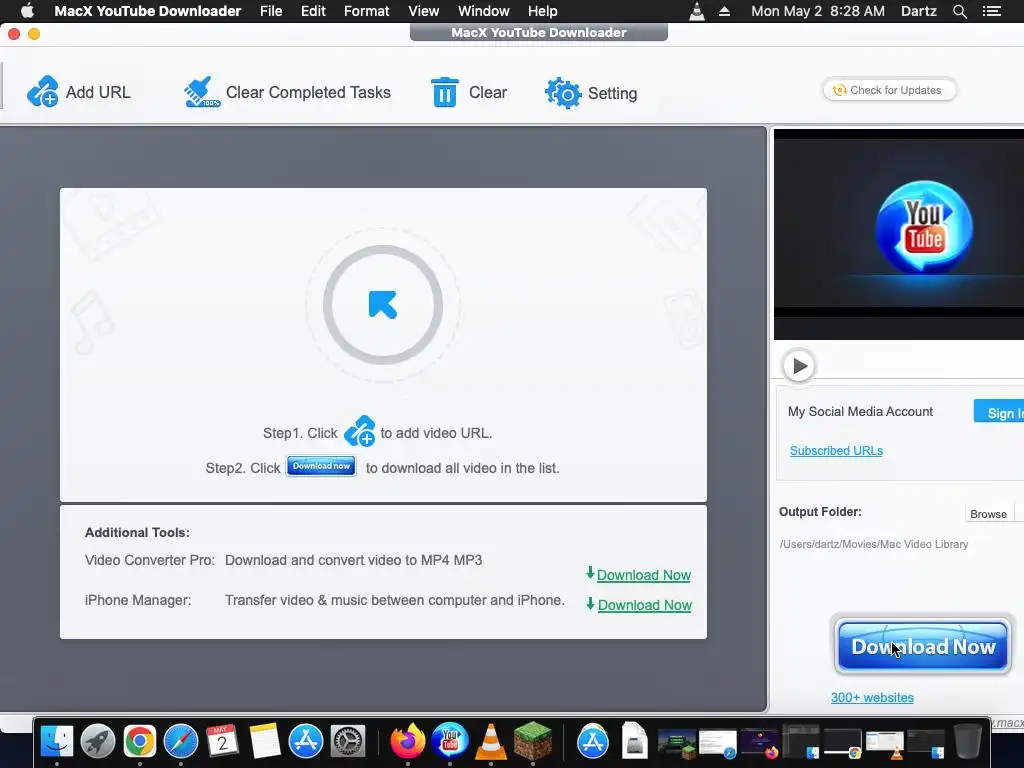1024x768 pixels.
Task: Click the Sign In button
Action: (x=999, y=412)
